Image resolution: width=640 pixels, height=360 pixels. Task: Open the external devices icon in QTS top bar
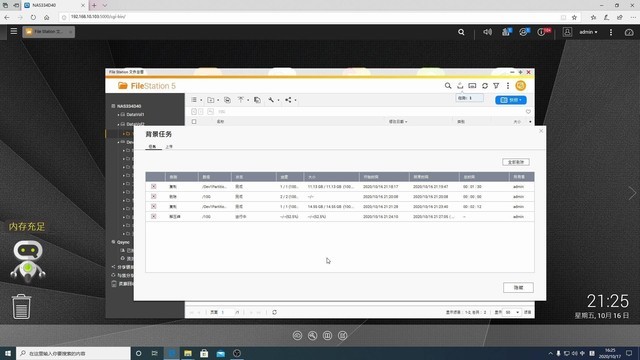(x=524, y=32)
